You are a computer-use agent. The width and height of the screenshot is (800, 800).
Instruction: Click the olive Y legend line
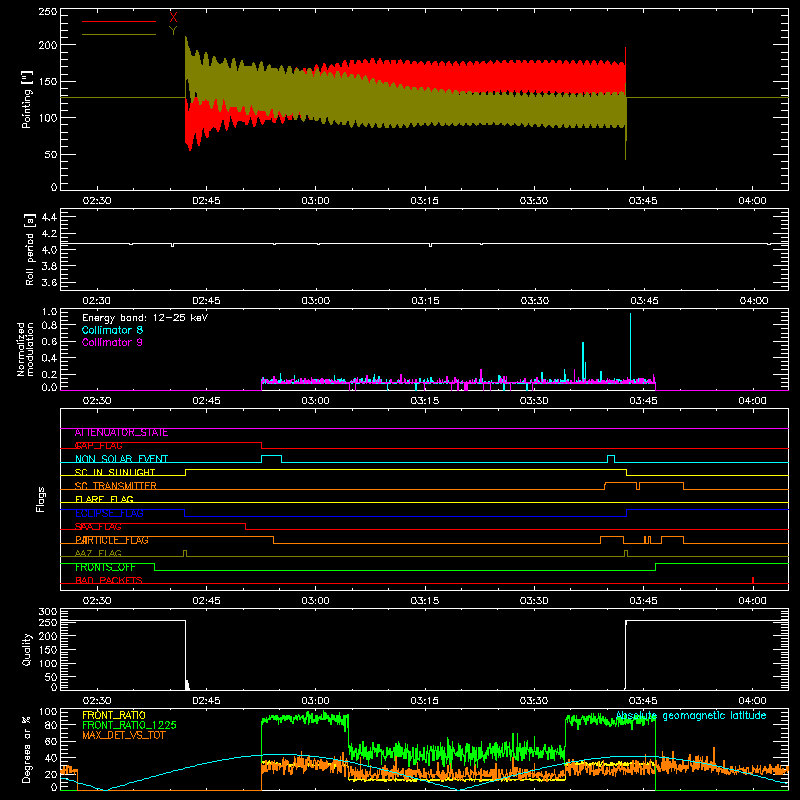tap(119, 34)
